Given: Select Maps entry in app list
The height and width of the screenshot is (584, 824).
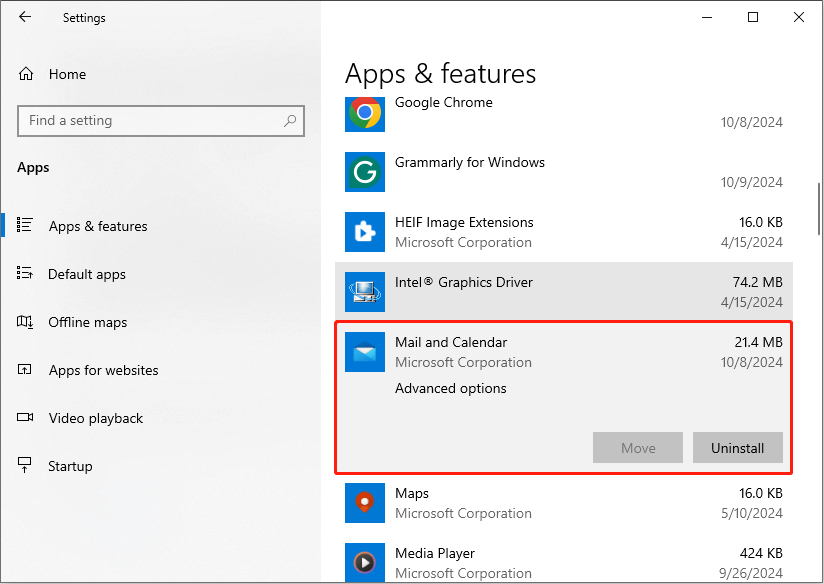Looking at the screenshot, I should [x=412, y=494].
